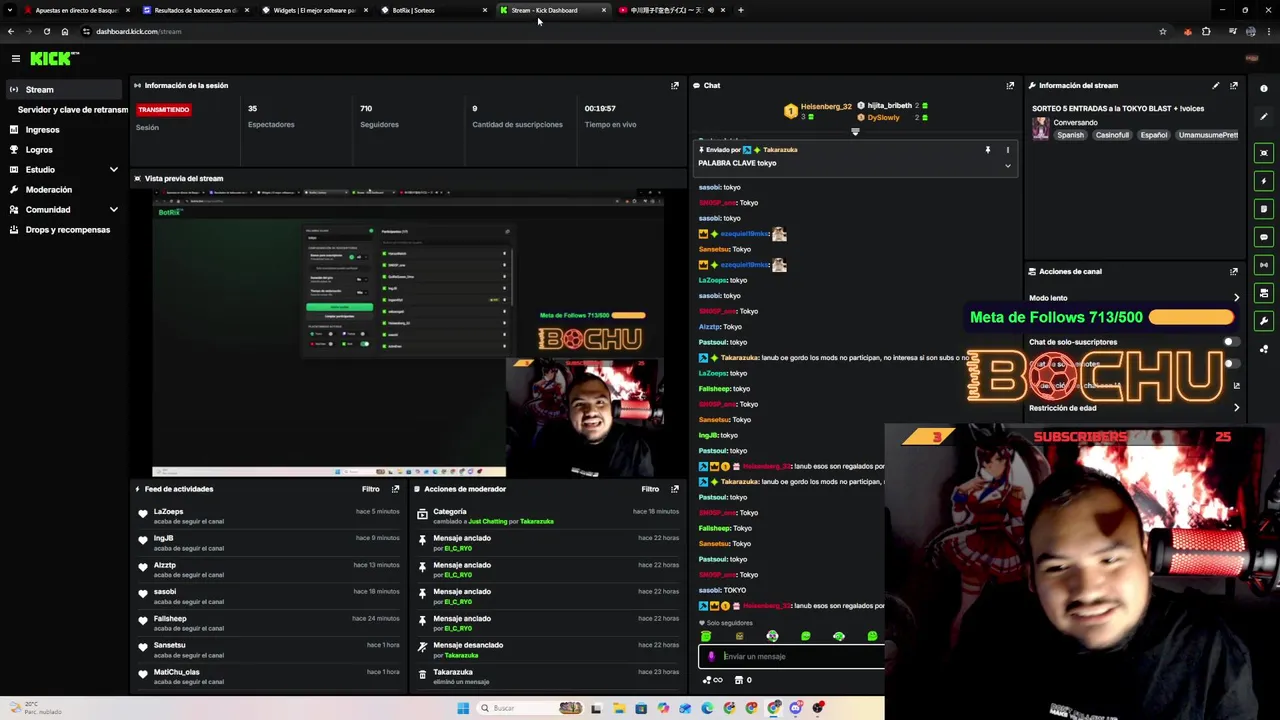This screenshot has height=720, width=1280.
Task: Click the Casinofull tag
Action: click(x=1112, y=135)
